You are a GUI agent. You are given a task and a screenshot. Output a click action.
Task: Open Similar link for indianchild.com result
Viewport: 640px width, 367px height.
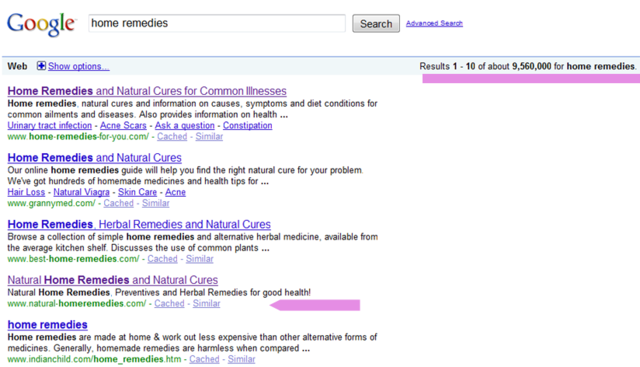pyautogui.click(x=241, y=359)
